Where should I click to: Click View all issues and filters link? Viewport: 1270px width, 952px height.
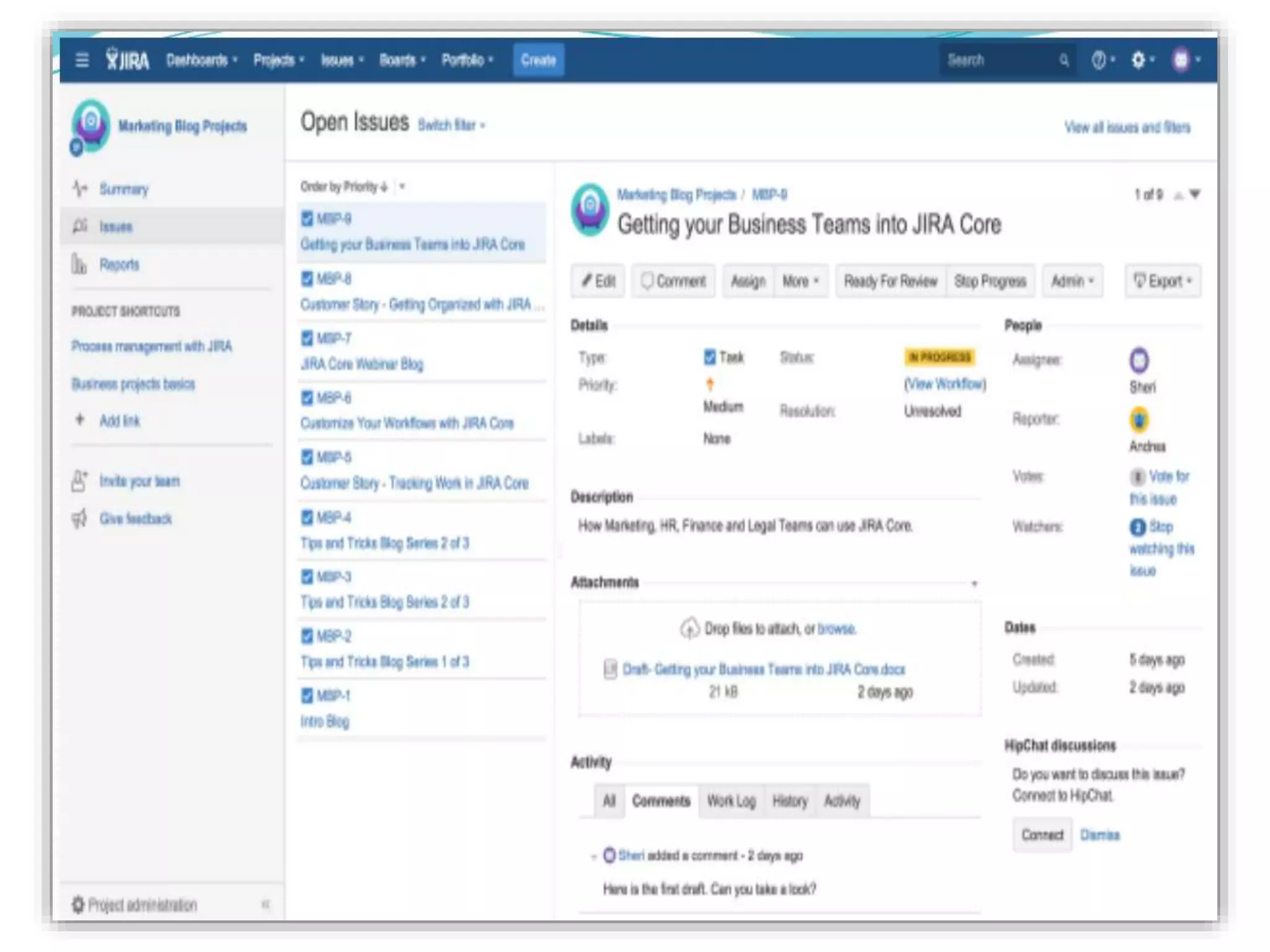pyautogui.click(x=1127, y=128)
